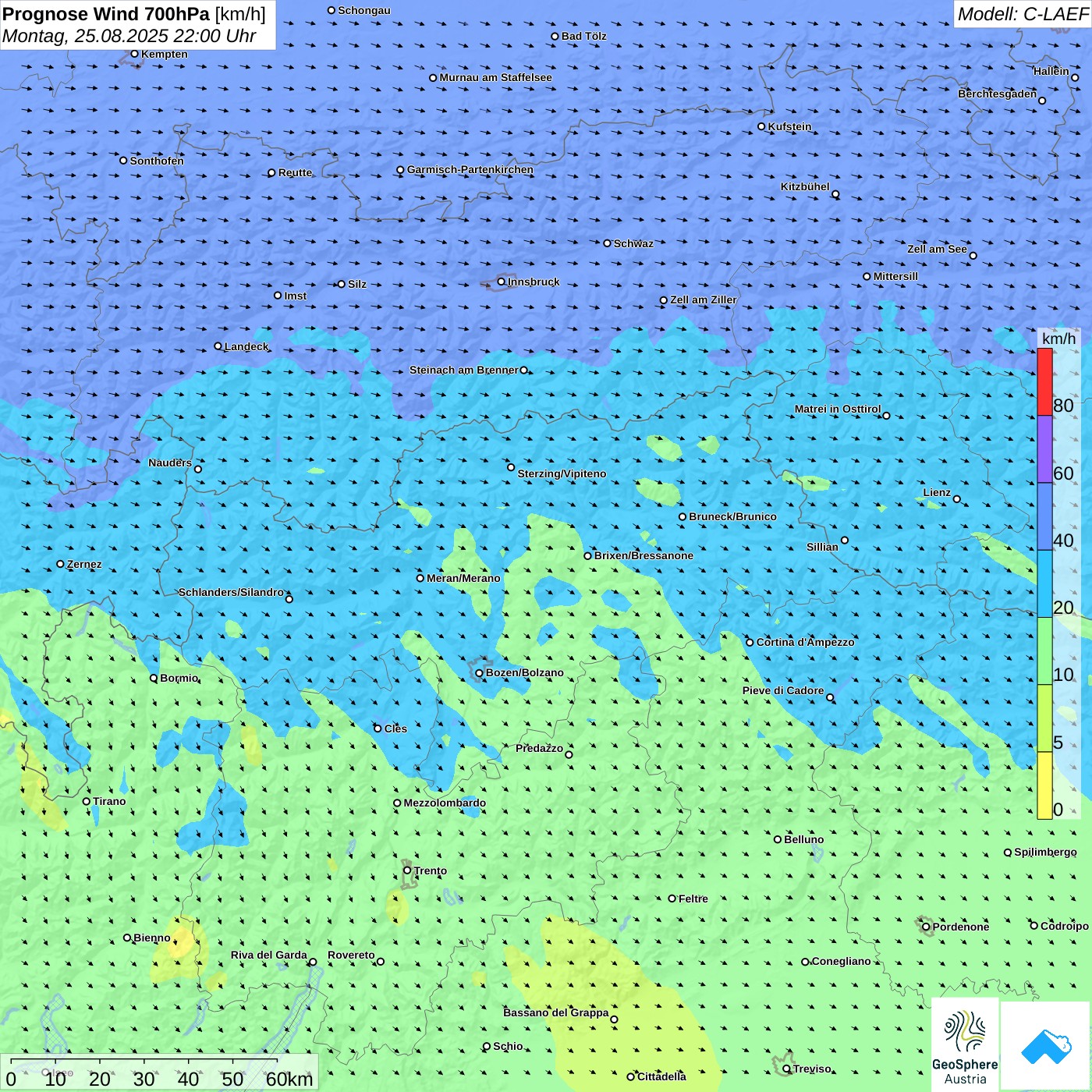The width and height of the screenshot is (1092, 1092).
Task: Click the Tirano city marker
Action: (x=86, y=801)
